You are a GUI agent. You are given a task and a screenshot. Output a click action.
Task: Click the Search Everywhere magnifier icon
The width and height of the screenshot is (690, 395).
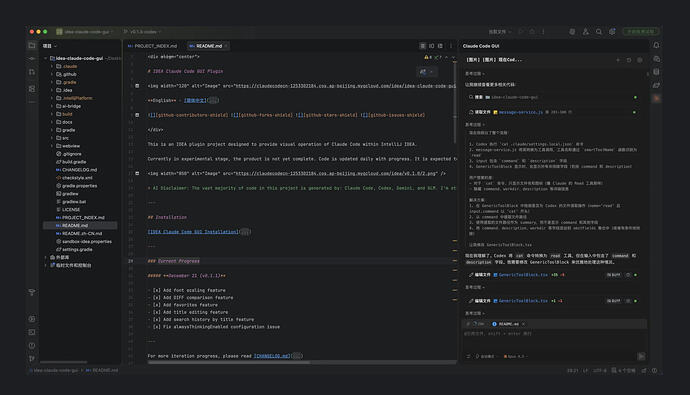pyautogui.click(x=599, y=32)
